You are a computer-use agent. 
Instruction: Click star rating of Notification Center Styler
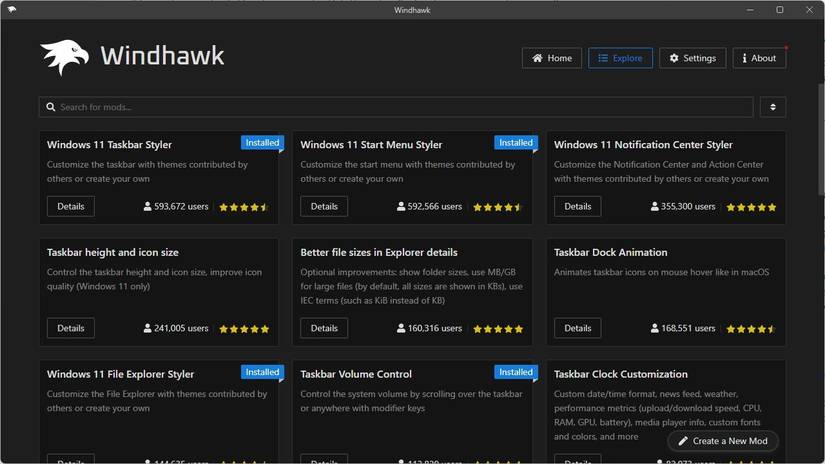pos(751,207)
